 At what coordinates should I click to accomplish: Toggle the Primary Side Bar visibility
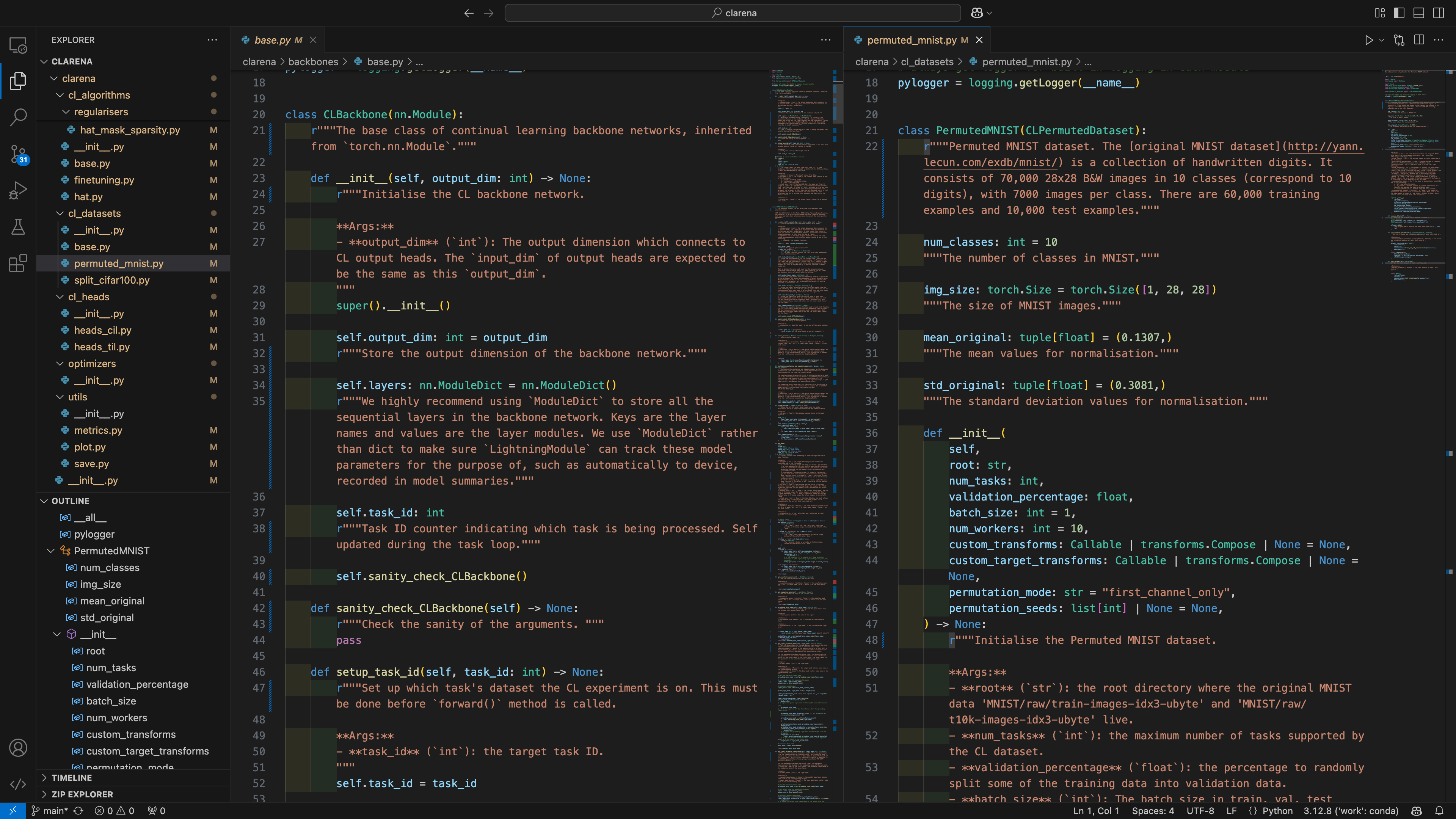pos(1399,13)
